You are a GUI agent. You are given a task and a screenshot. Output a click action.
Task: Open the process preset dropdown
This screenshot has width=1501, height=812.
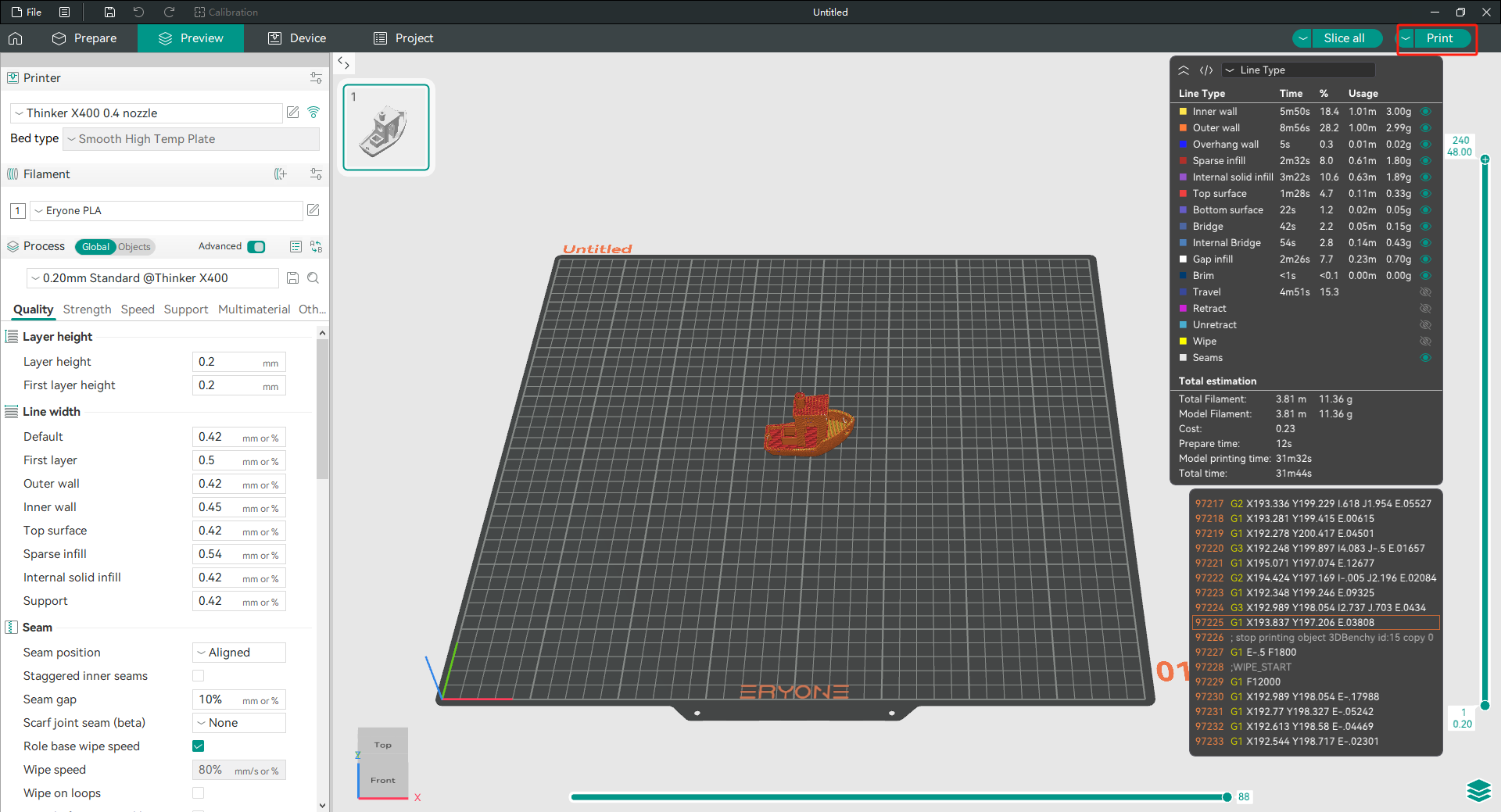[152, 277]
